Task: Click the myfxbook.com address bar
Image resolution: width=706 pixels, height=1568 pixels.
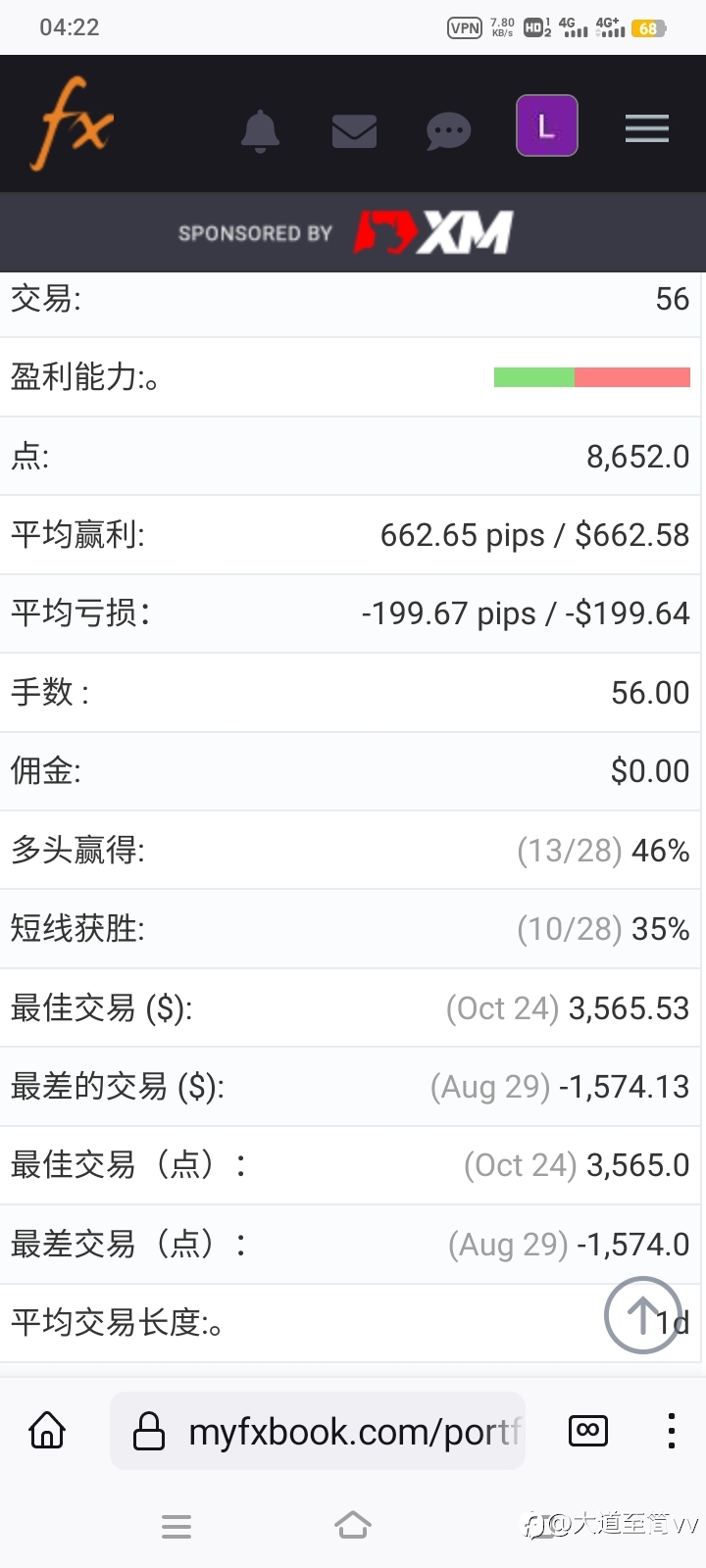Action: tap(318, 1431)
